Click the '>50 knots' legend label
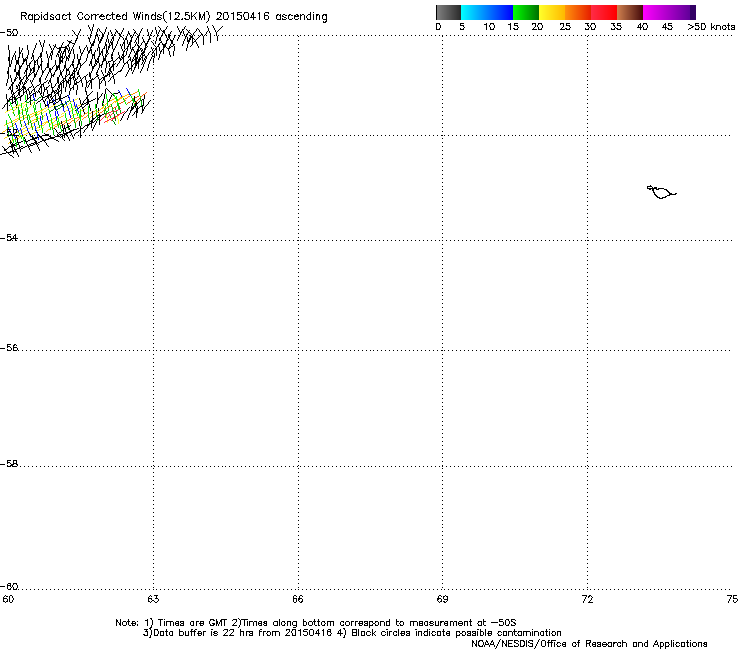740x650 pixels. coord(711,27)
